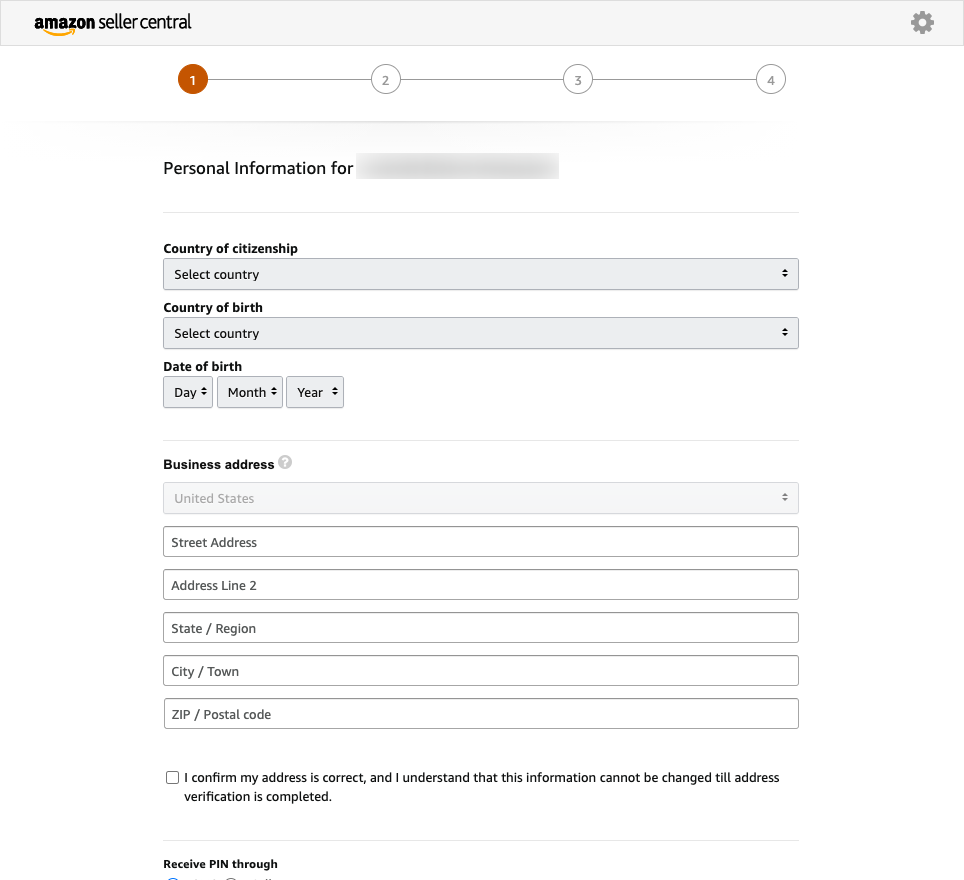Screen dimensions: 964x880
Task: Go to step 2 circle
Action: pos(385,79)
